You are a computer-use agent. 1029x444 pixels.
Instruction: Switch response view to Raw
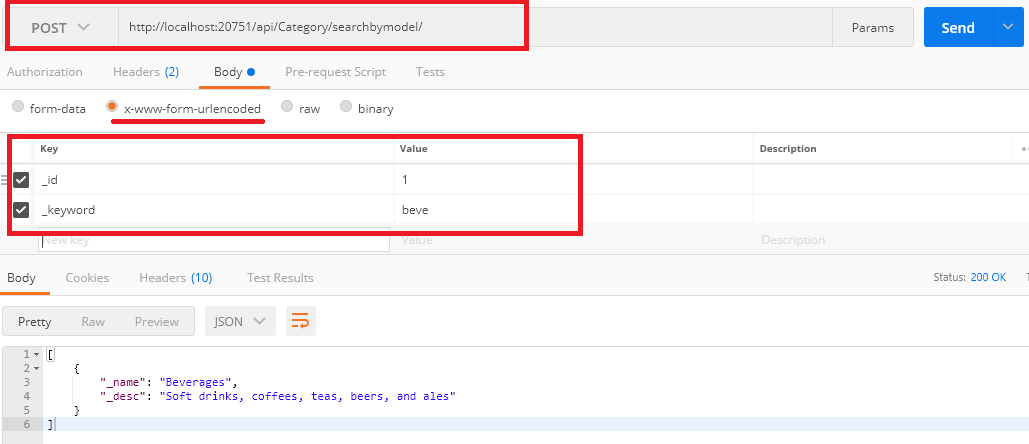click(x=93, y=321)
